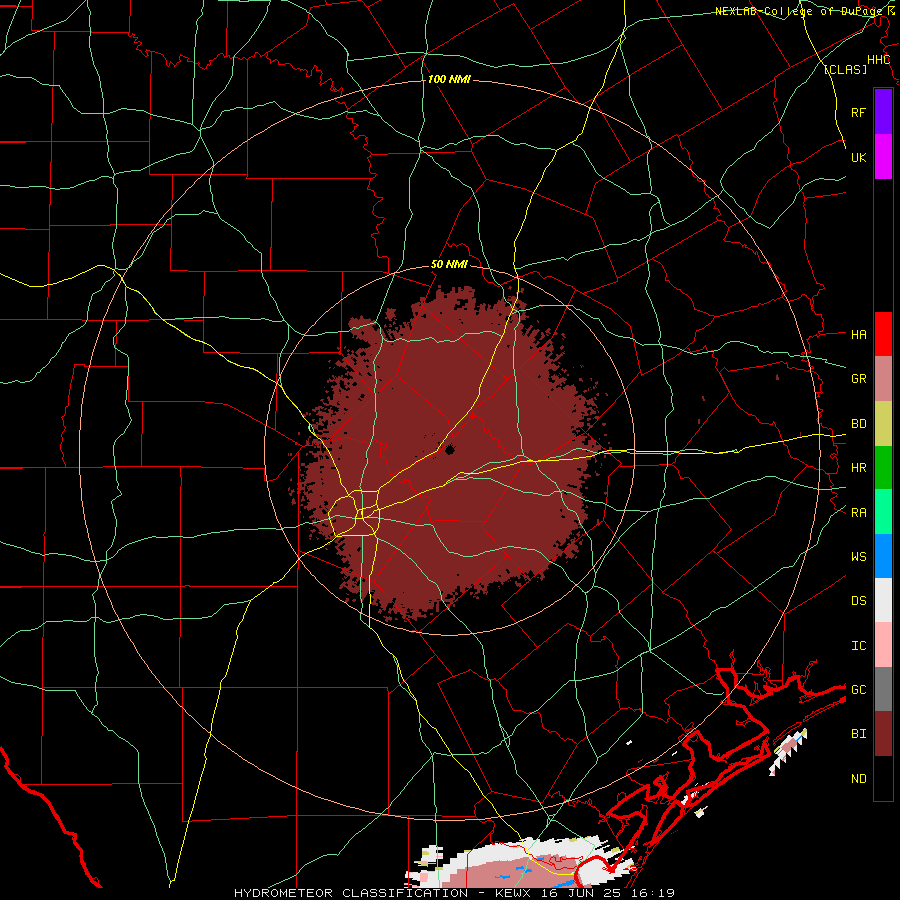Click the BI legend label
The width and height of the screenshot is (900, 900).
coord(858,734)
